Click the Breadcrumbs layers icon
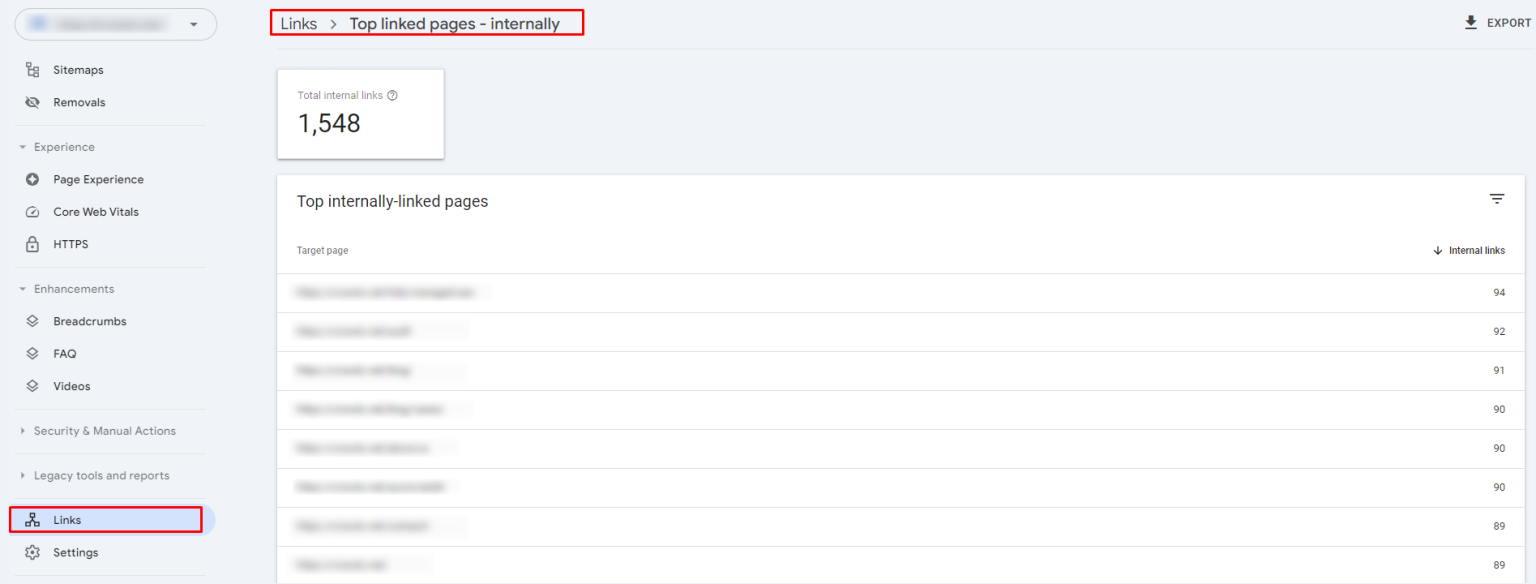The height and width of the screenshot is (584, 1536). tap(32, 322)
